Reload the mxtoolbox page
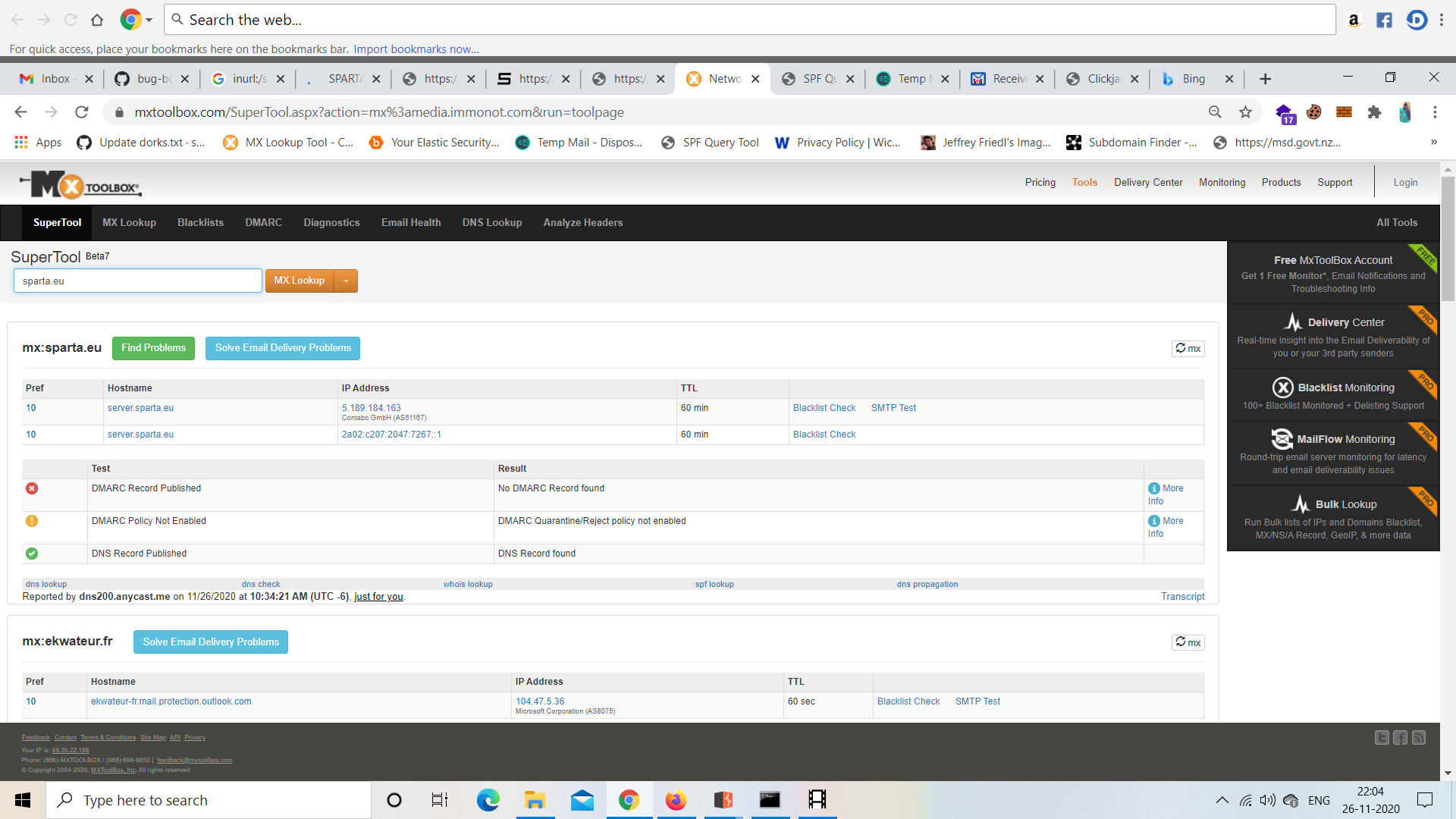1456x819 pixels. (82, 112)
